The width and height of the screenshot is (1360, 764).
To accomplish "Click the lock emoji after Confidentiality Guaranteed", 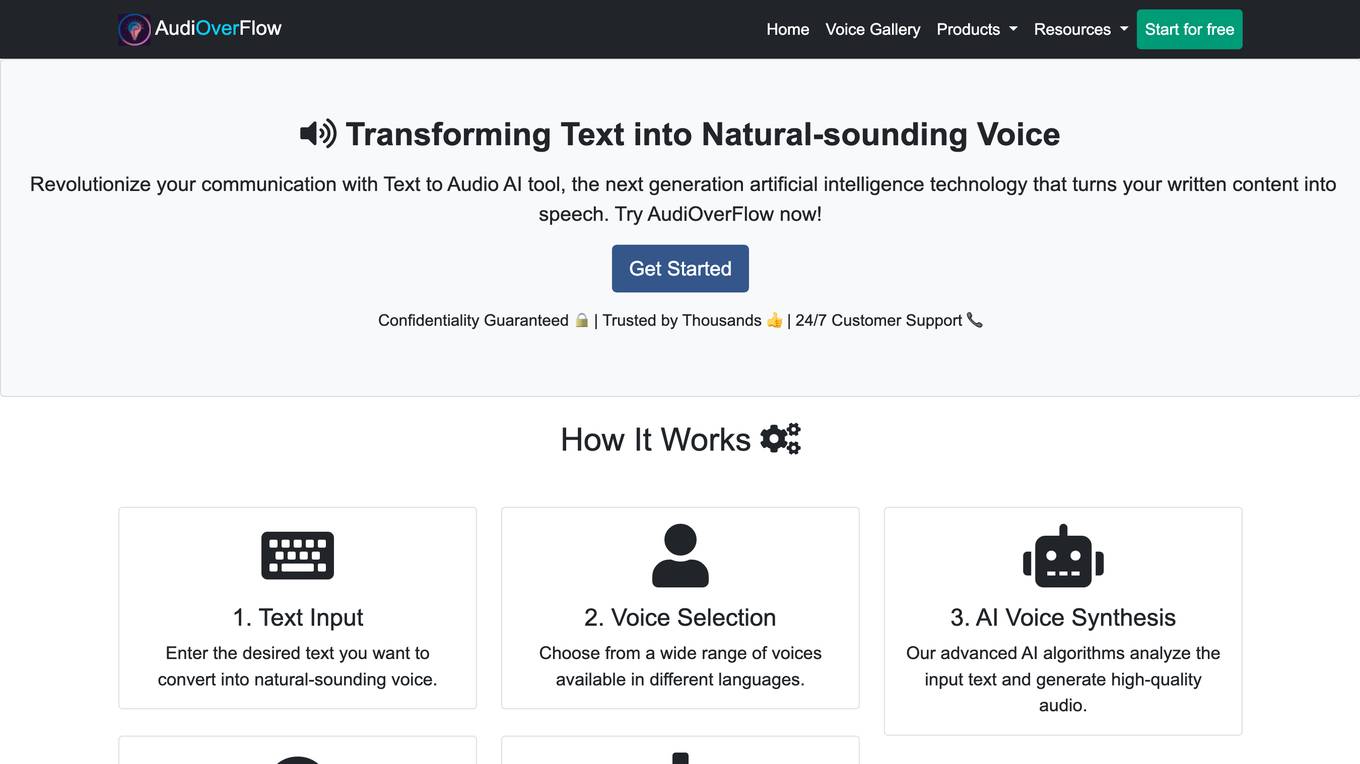I will (582, 320).
